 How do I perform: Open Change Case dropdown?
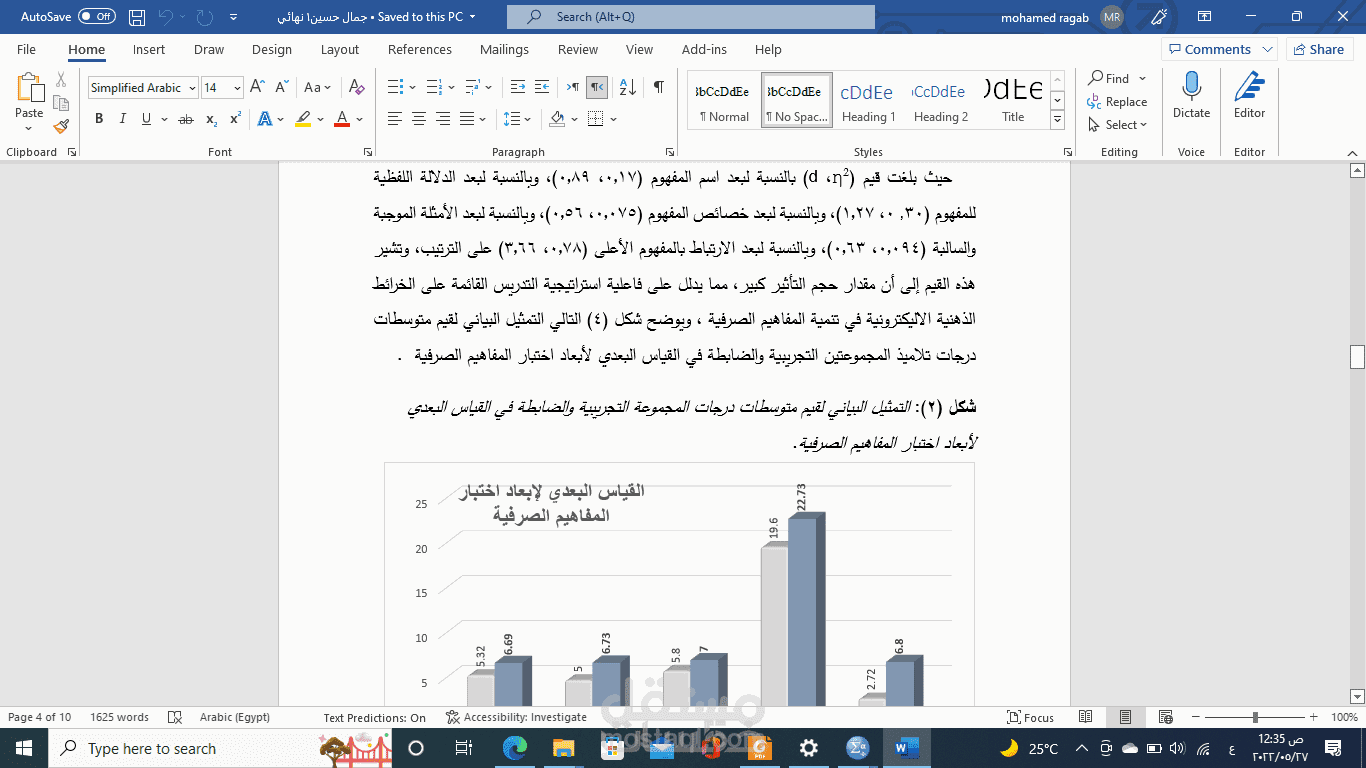pos(318,87)
